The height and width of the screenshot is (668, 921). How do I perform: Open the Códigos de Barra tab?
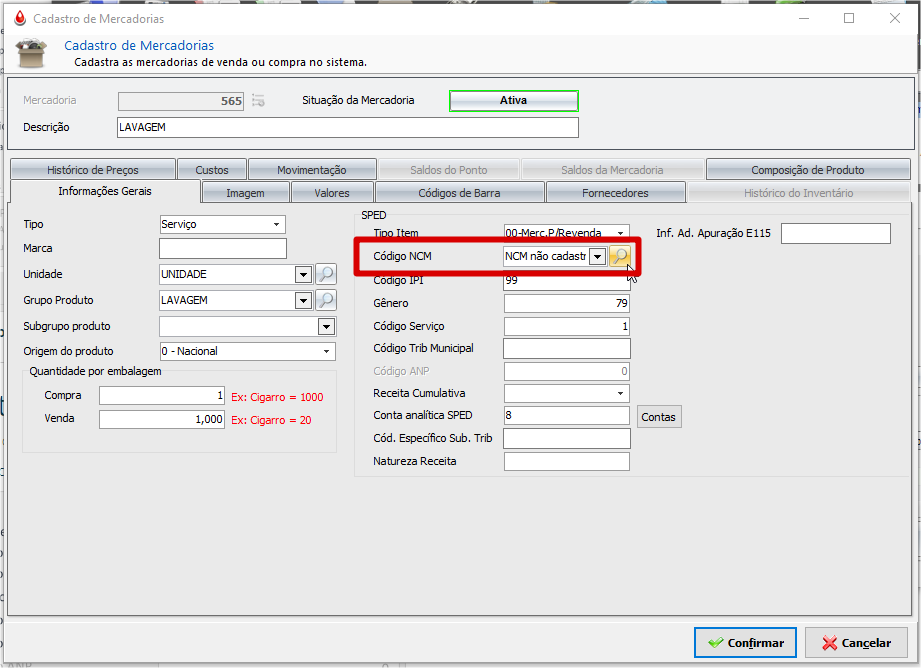(x=459, y=193)
